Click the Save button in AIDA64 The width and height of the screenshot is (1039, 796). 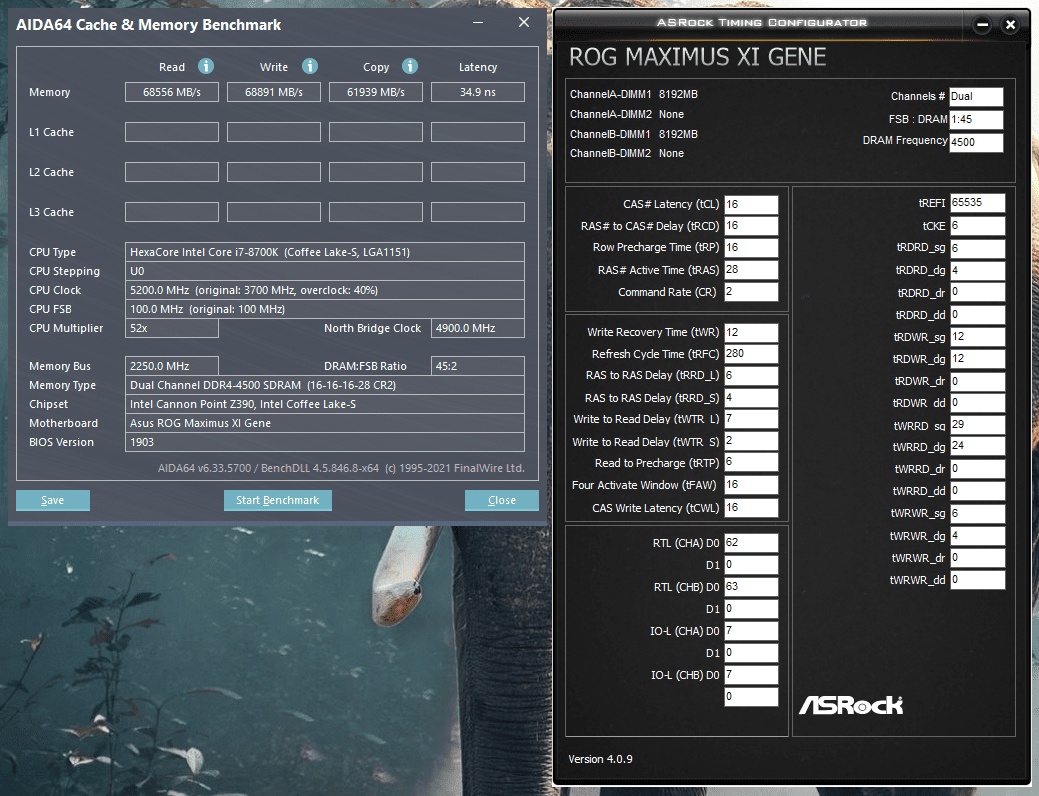pyautogui.click(x=53, y=500)
